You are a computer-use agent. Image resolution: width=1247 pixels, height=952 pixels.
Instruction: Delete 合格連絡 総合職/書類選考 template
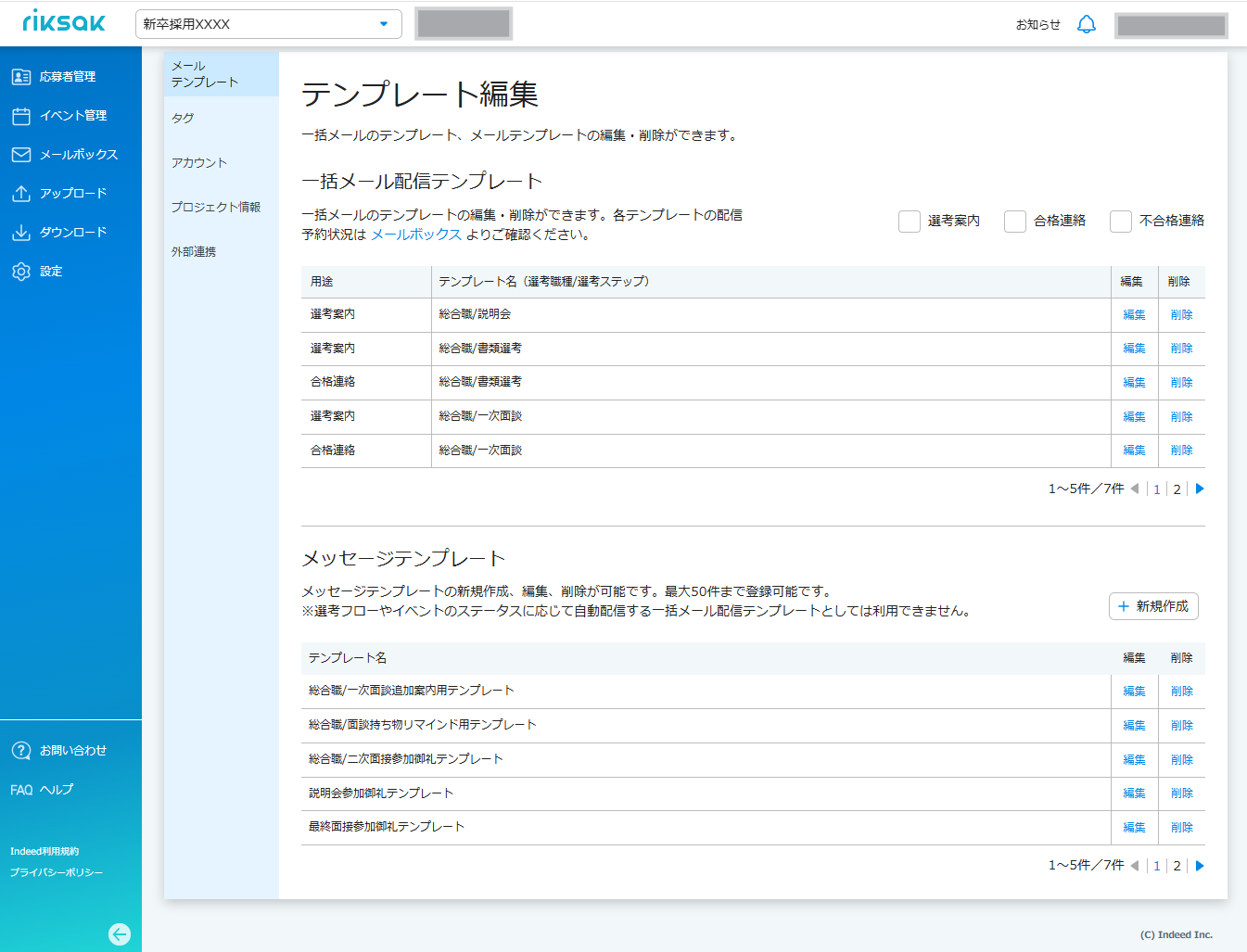pos(1181,383)
